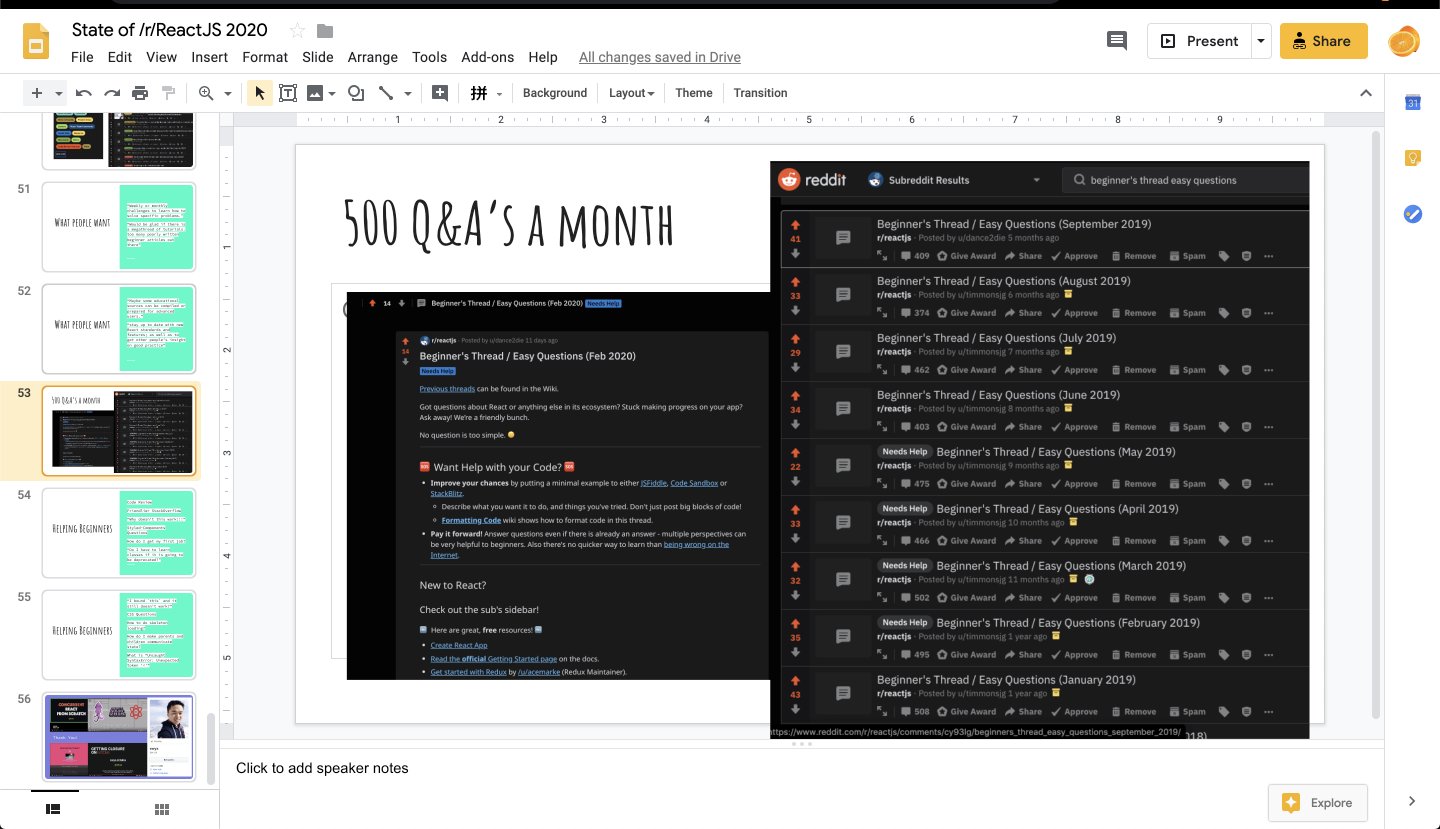Open line type dropdown arrow

(x=408, y=93)
